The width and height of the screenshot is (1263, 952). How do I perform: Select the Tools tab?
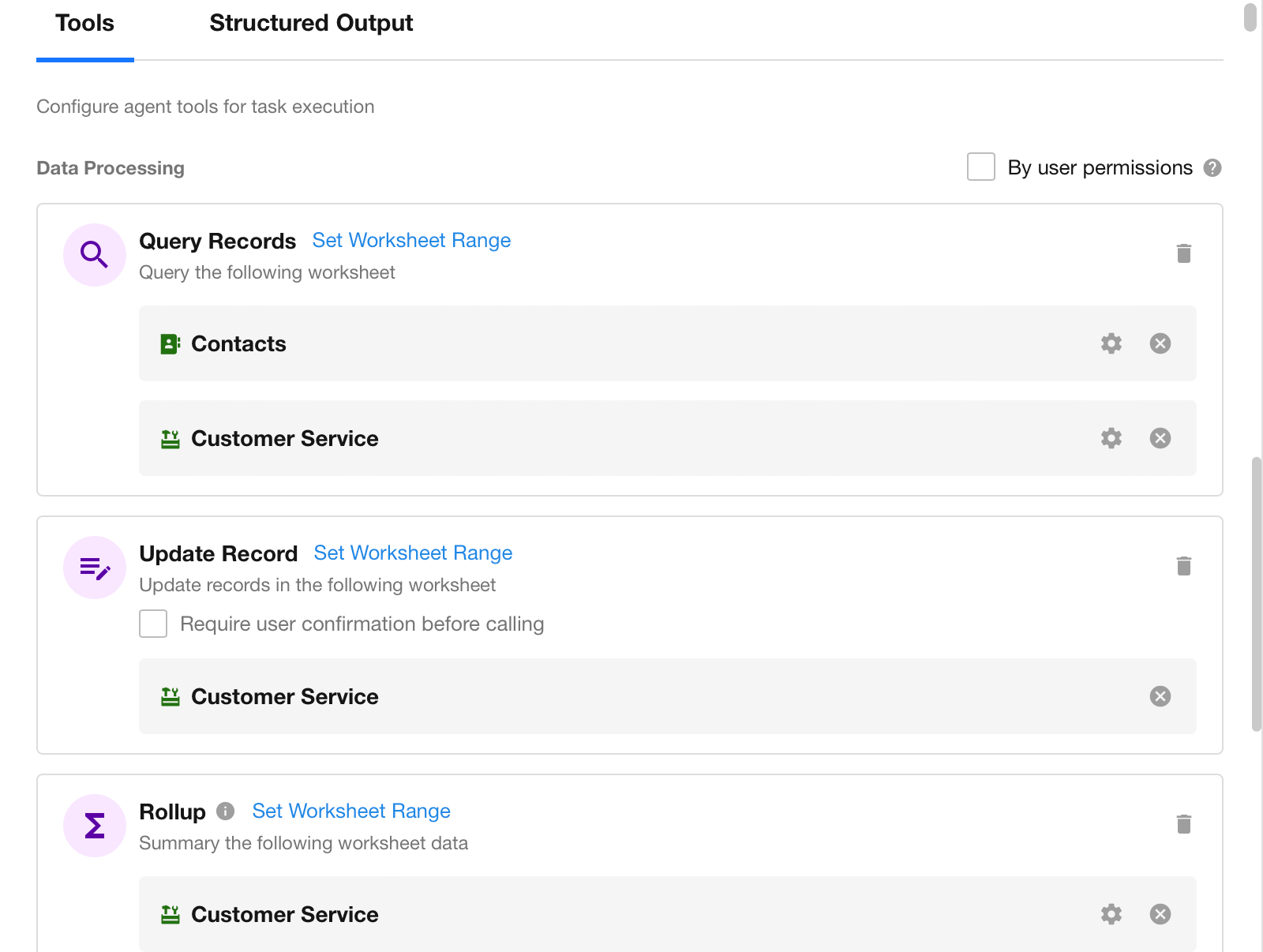coord(84,24)
